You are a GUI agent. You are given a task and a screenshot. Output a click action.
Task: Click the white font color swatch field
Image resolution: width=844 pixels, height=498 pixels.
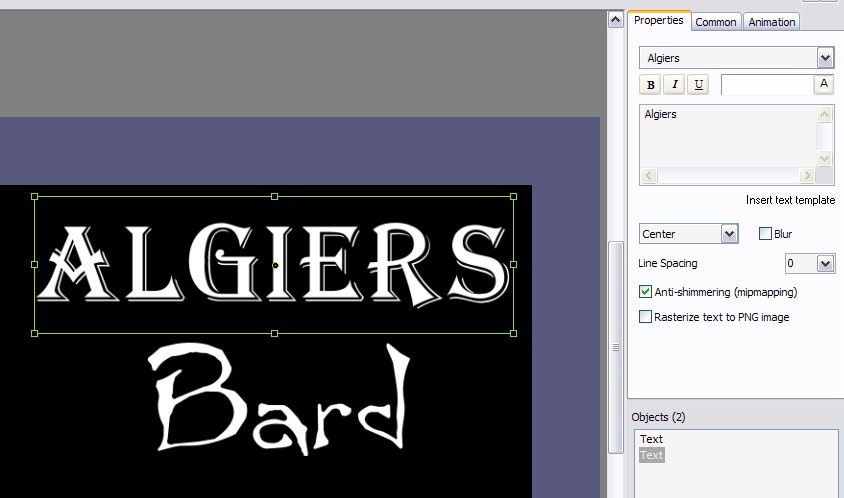(767, 85)
